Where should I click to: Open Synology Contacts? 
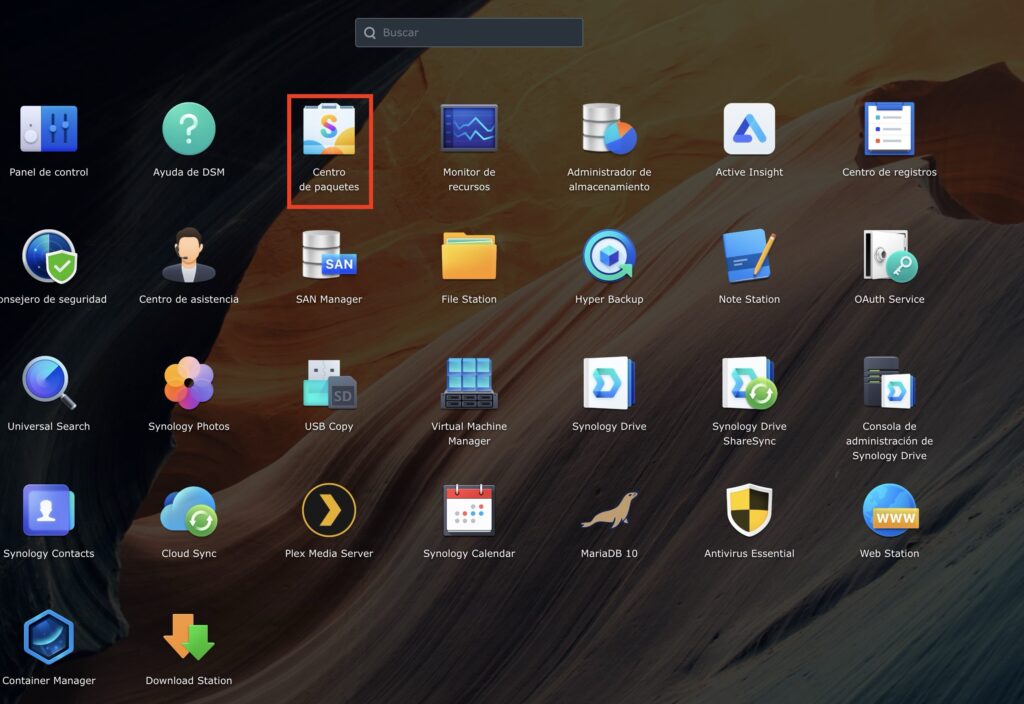pyautogui.click(x=48, y=510)
